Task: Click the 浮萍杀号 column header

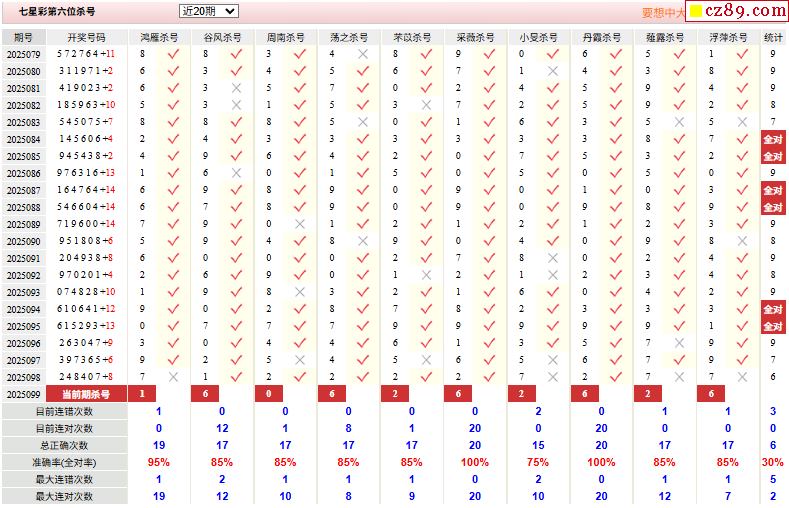Action: 728,38
